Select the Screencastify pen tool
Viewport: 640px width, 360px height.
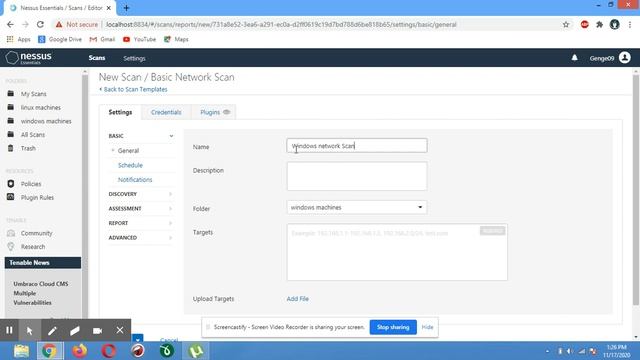[52, 330]
